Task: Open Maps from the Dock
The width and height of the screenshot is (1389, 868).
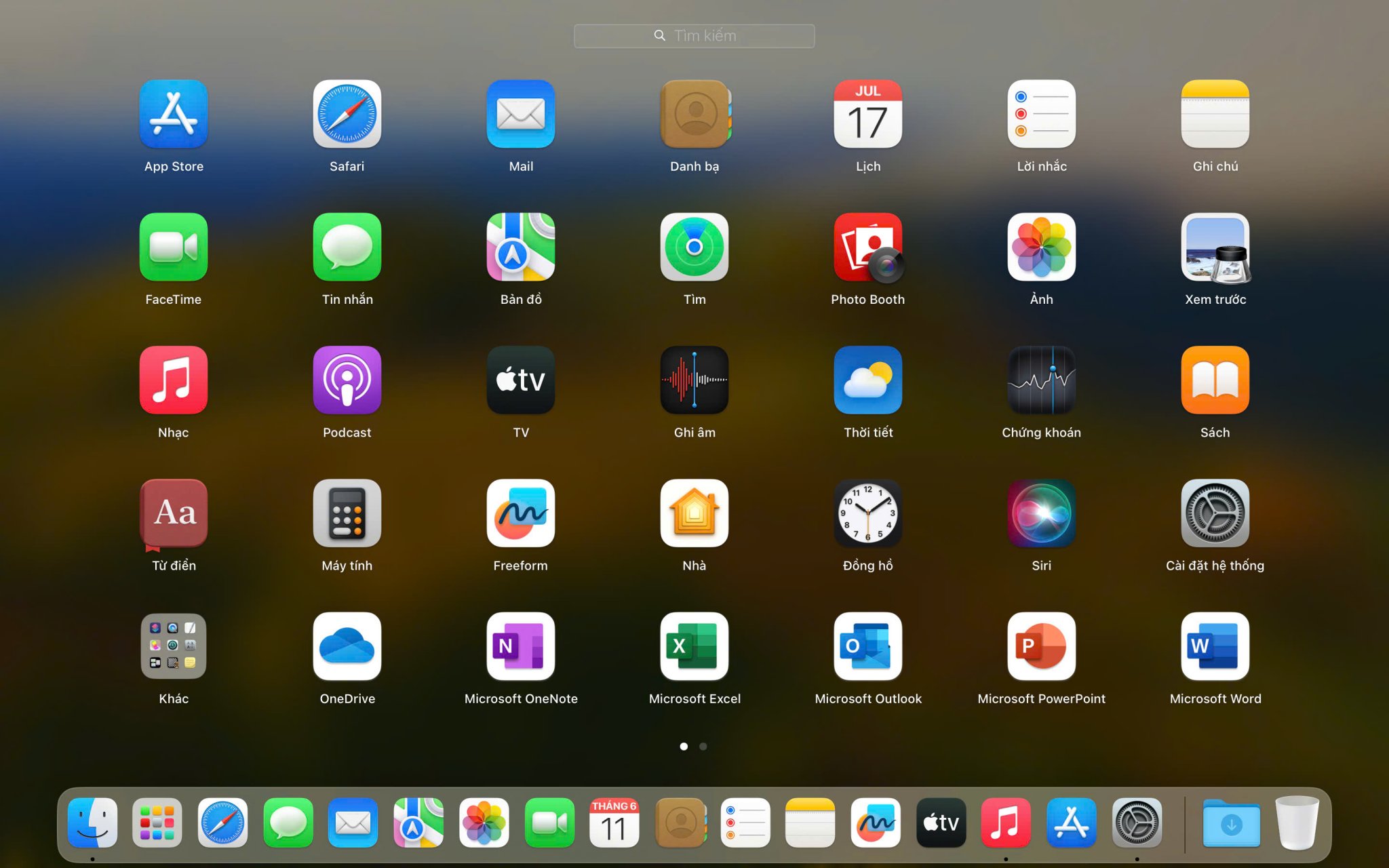Action: (x=418, y=823)
